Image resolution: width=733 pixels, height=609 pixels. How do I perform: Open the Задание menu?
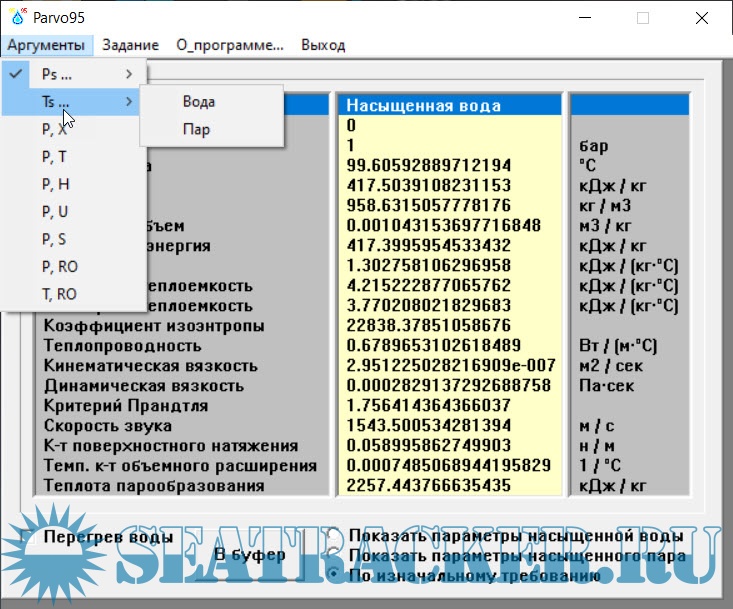[130, 45]
